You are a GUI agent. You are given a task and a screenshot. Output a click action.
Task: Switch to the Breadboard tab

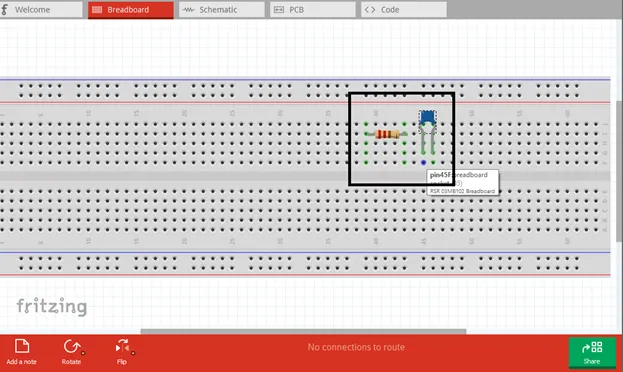point(131,10)
